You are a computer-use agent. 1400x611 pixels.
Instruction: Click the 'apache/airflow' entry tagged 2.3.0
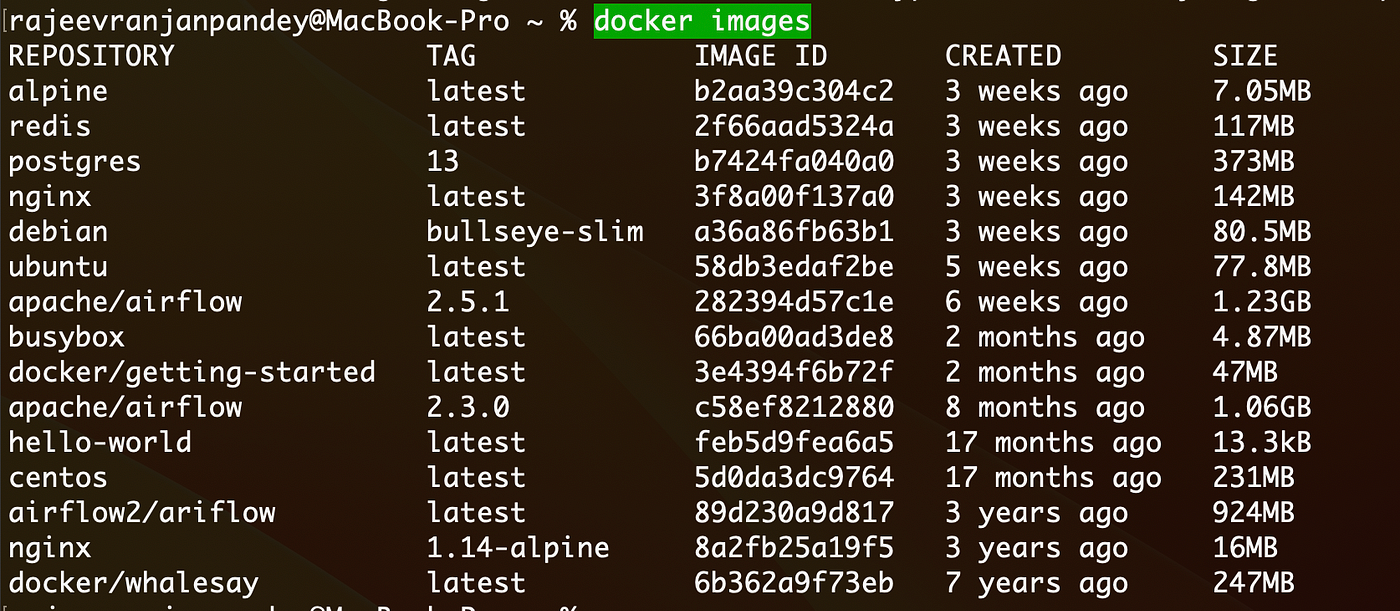pyautogui.click(x=125, y=408)
